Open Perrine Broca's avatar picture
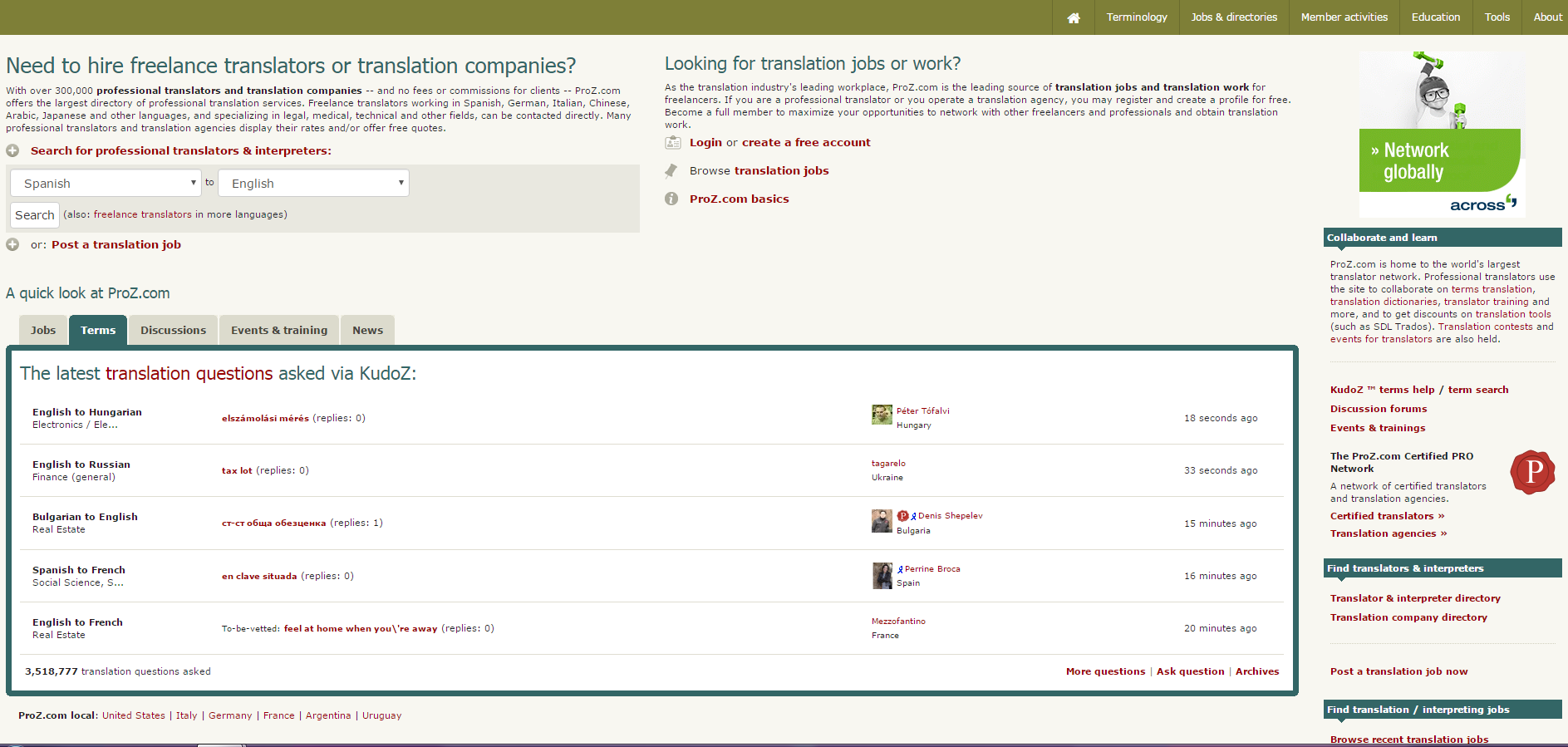This screenshot has width=1568, height=747. (x=882, y=575)
